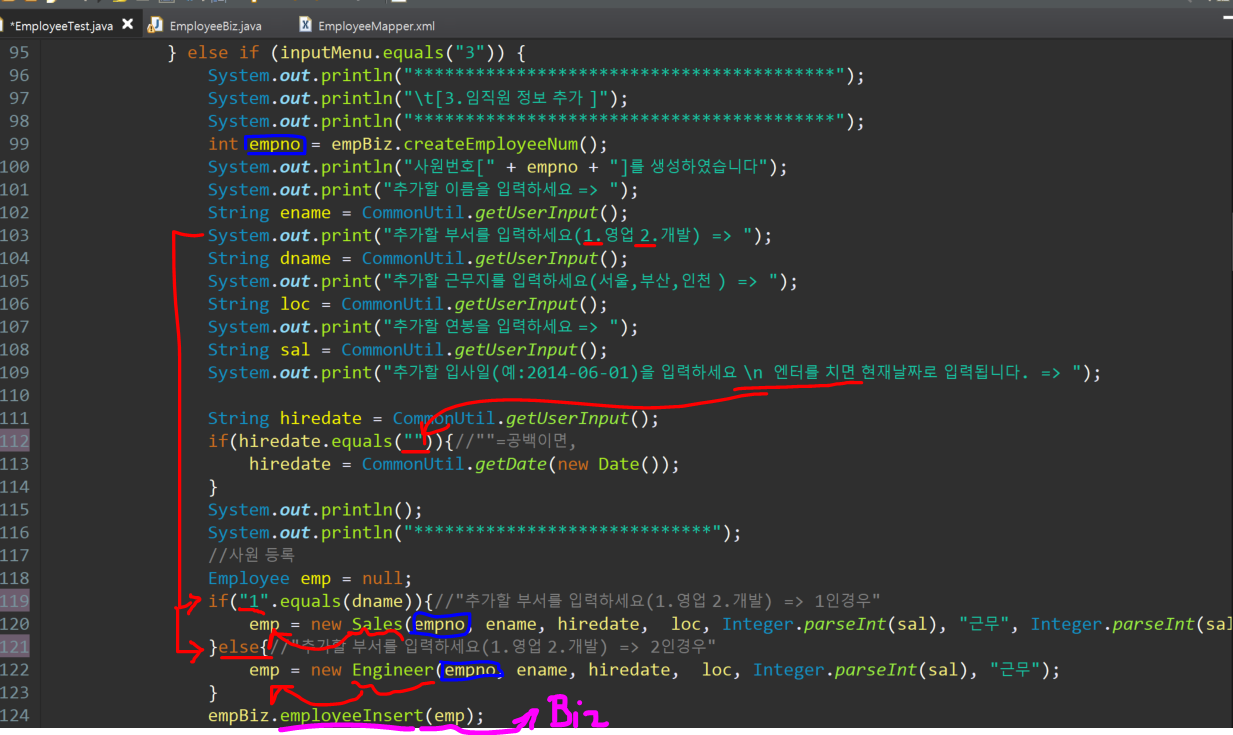Click line number 95 in the gutter

pos(19,52)
